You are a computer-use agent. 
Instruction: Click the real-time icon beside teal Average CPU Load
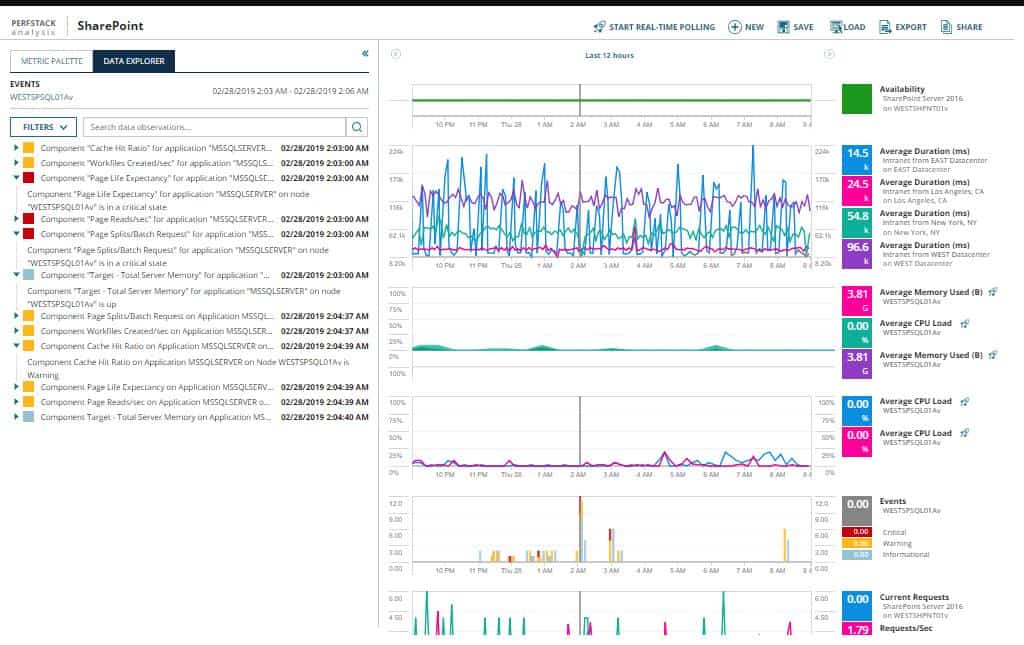pyautogui.click(x=965, y=323)
